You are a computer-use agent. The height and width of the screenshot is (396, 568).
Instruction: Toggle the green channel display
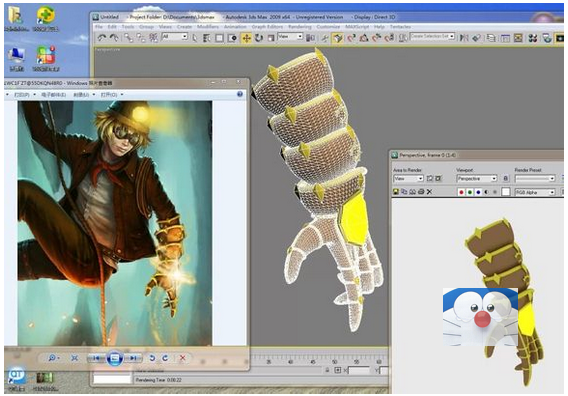[469, 192]
